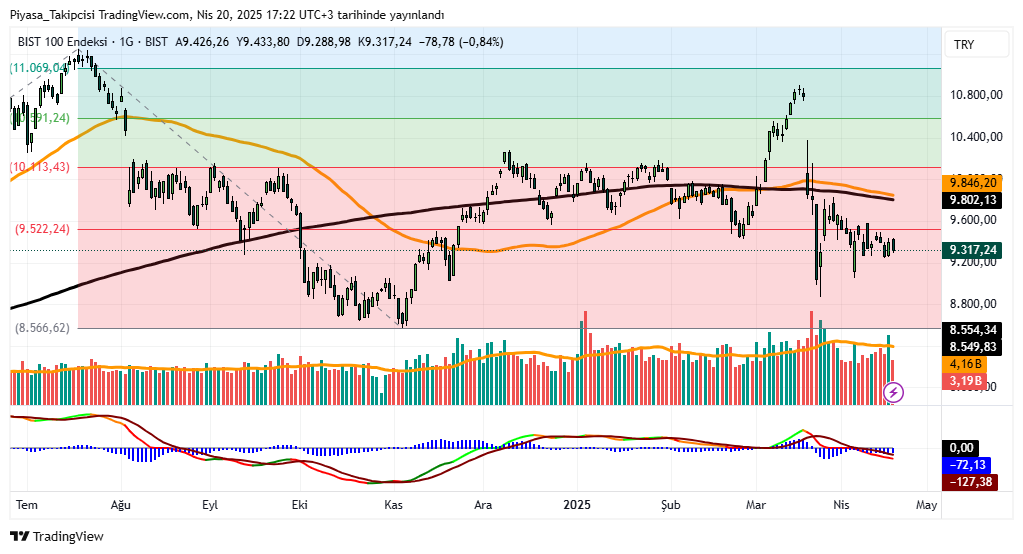
Task: Click the Eyl month on time axis
Action: click(209, 505)
